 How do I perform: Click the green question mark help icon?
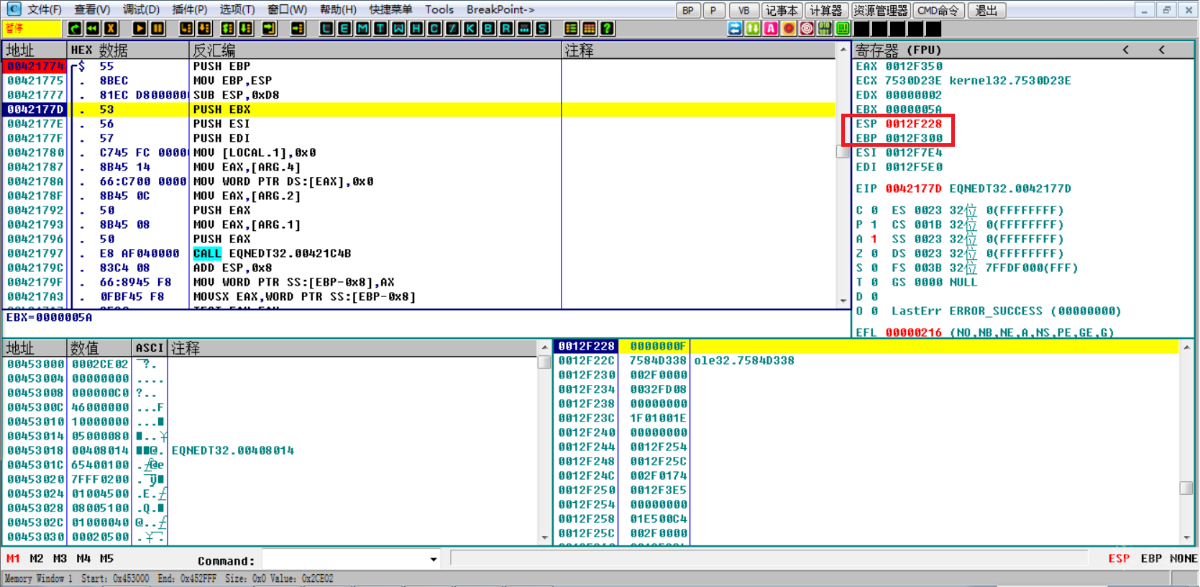point(607,28)
